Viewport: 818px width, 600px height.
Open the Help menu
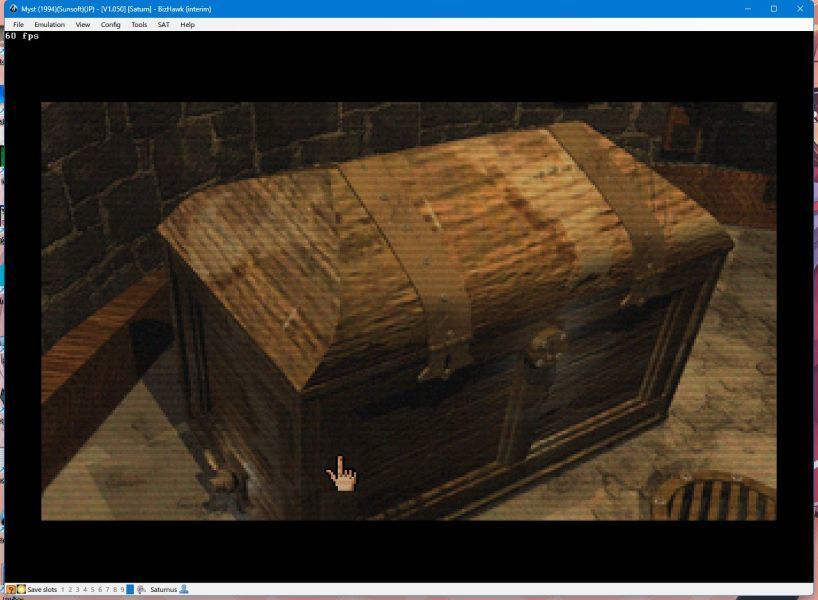point(187,25)
